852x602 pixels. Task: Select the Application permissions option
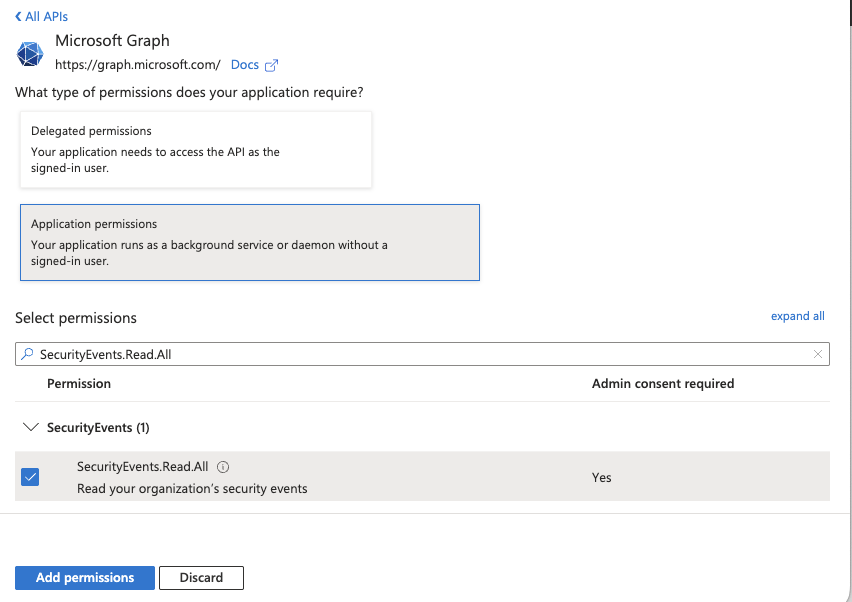[x=249, y=243]
